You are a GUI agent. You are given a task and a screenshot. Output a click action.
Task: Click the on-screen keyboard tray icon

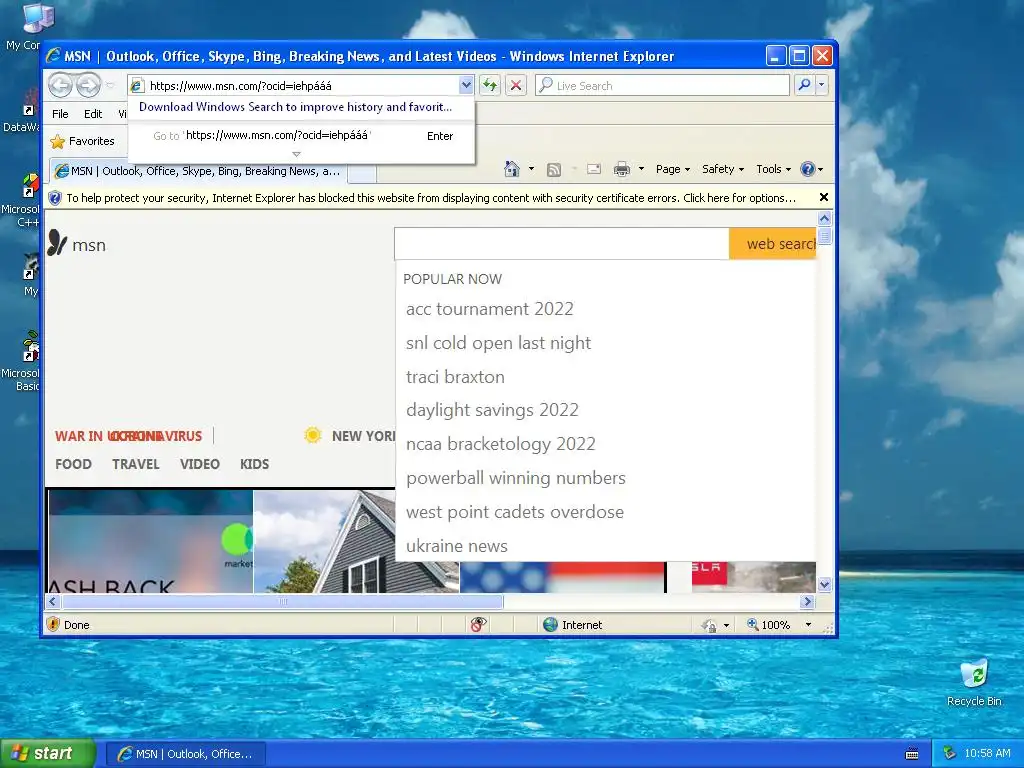coord(912,754)
